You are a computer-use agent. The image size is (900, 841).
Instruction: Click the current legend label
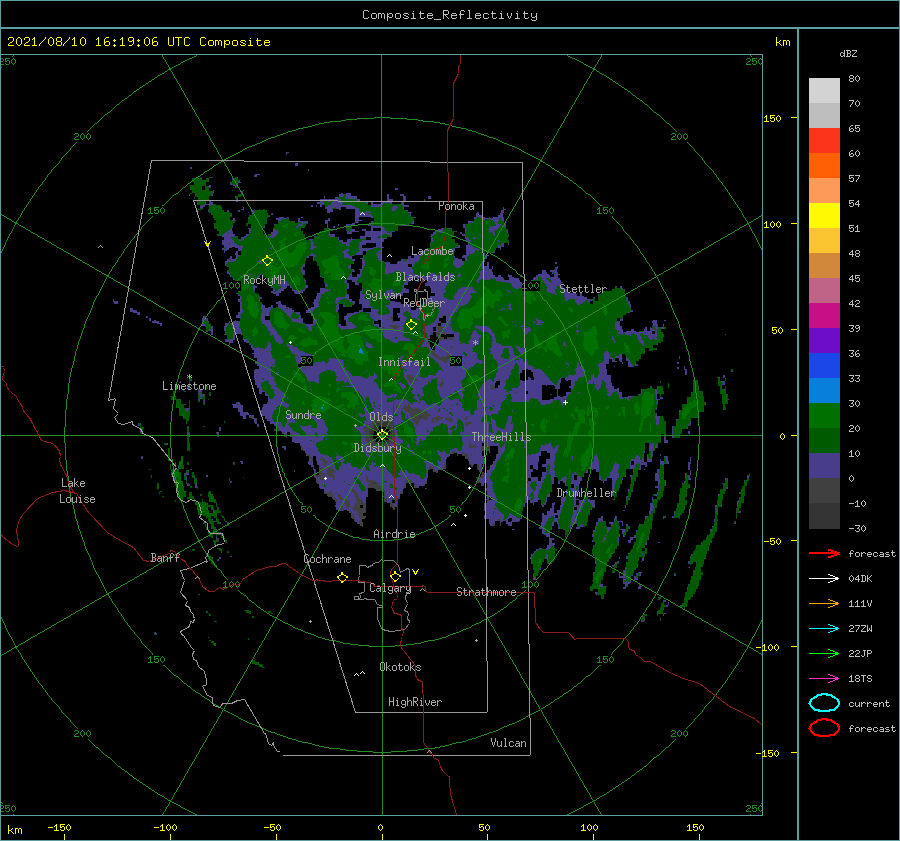click(x=869, y=703)
